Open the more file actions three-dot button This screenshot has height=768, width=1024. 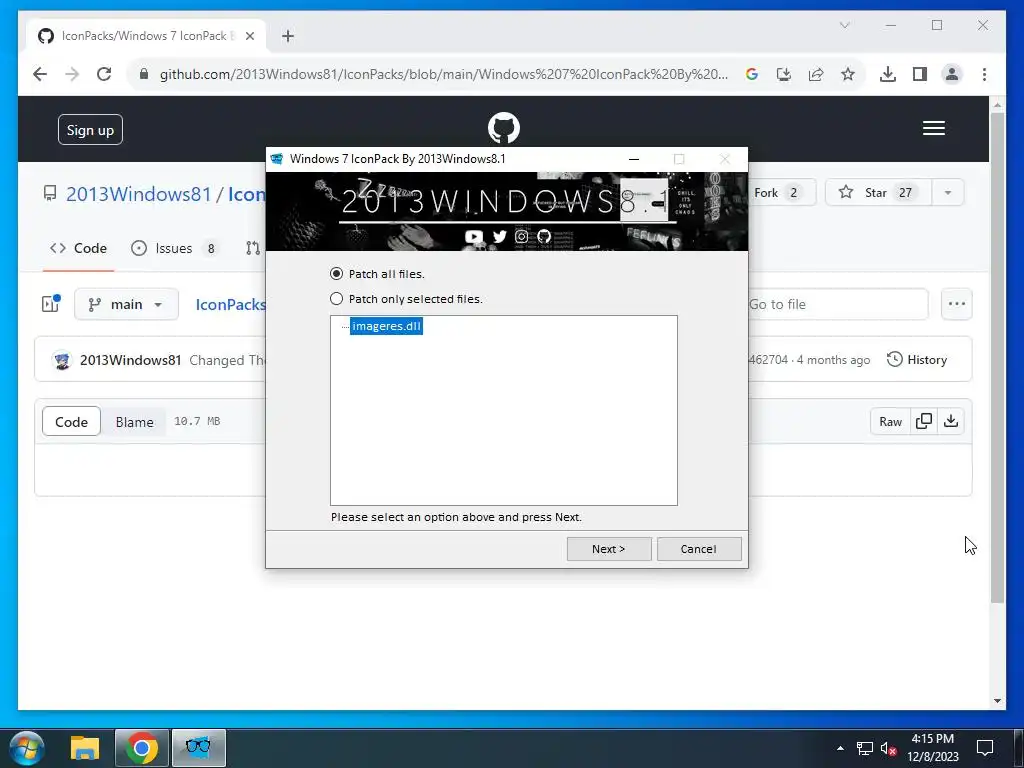tap(957, 304)
